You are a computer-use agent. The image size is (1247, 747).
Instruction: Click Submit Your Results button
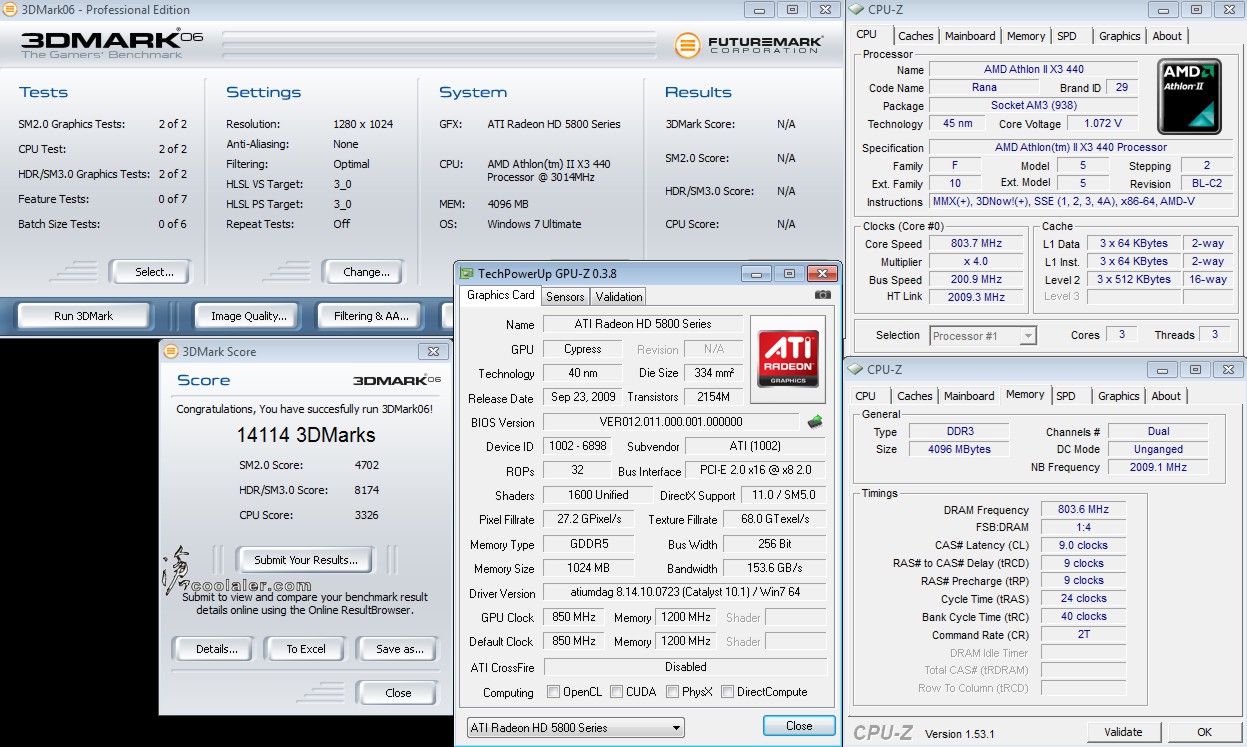(x=305, y=560)
